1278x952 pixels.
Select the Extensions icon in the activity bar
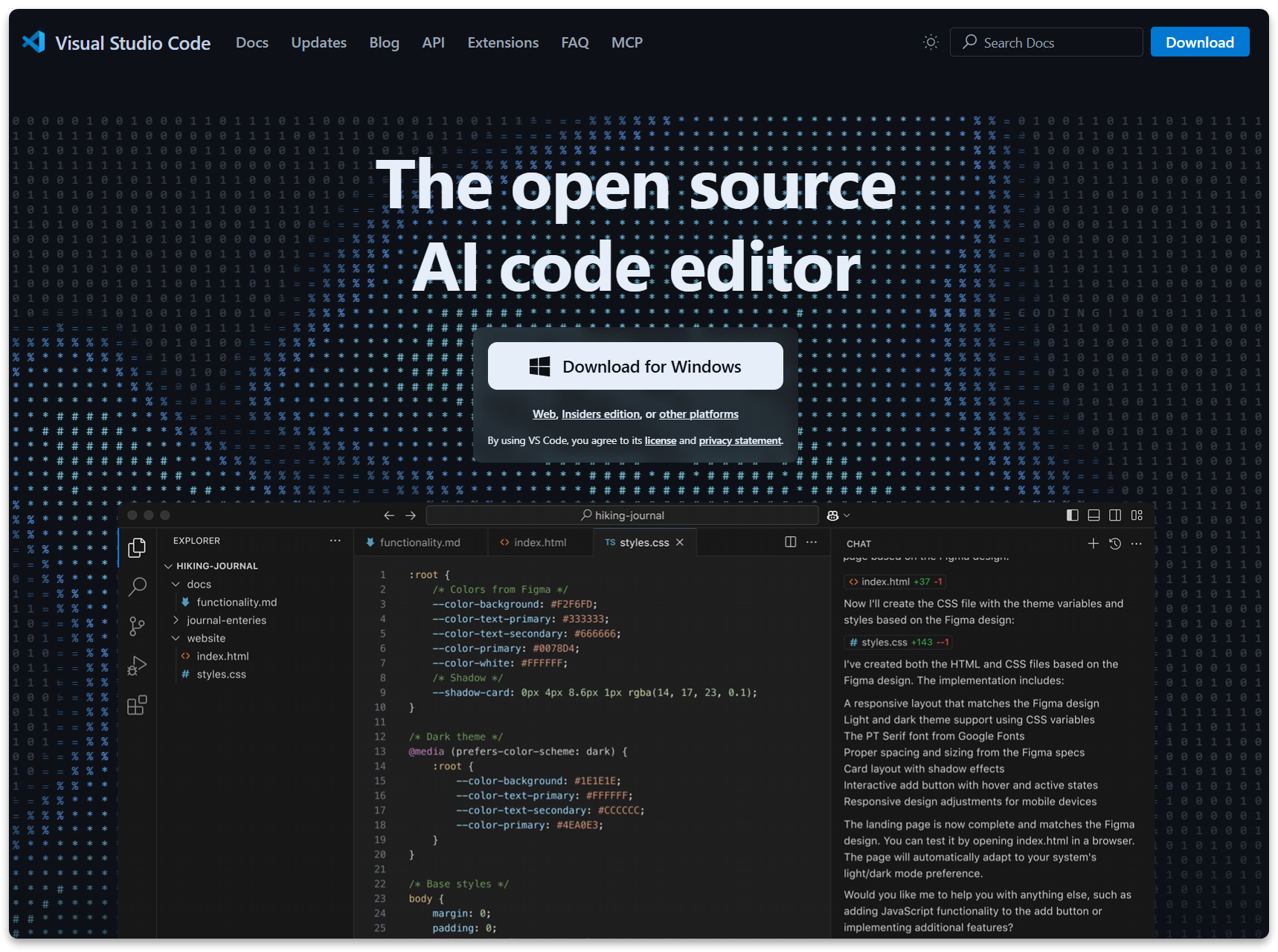(137, 705)
